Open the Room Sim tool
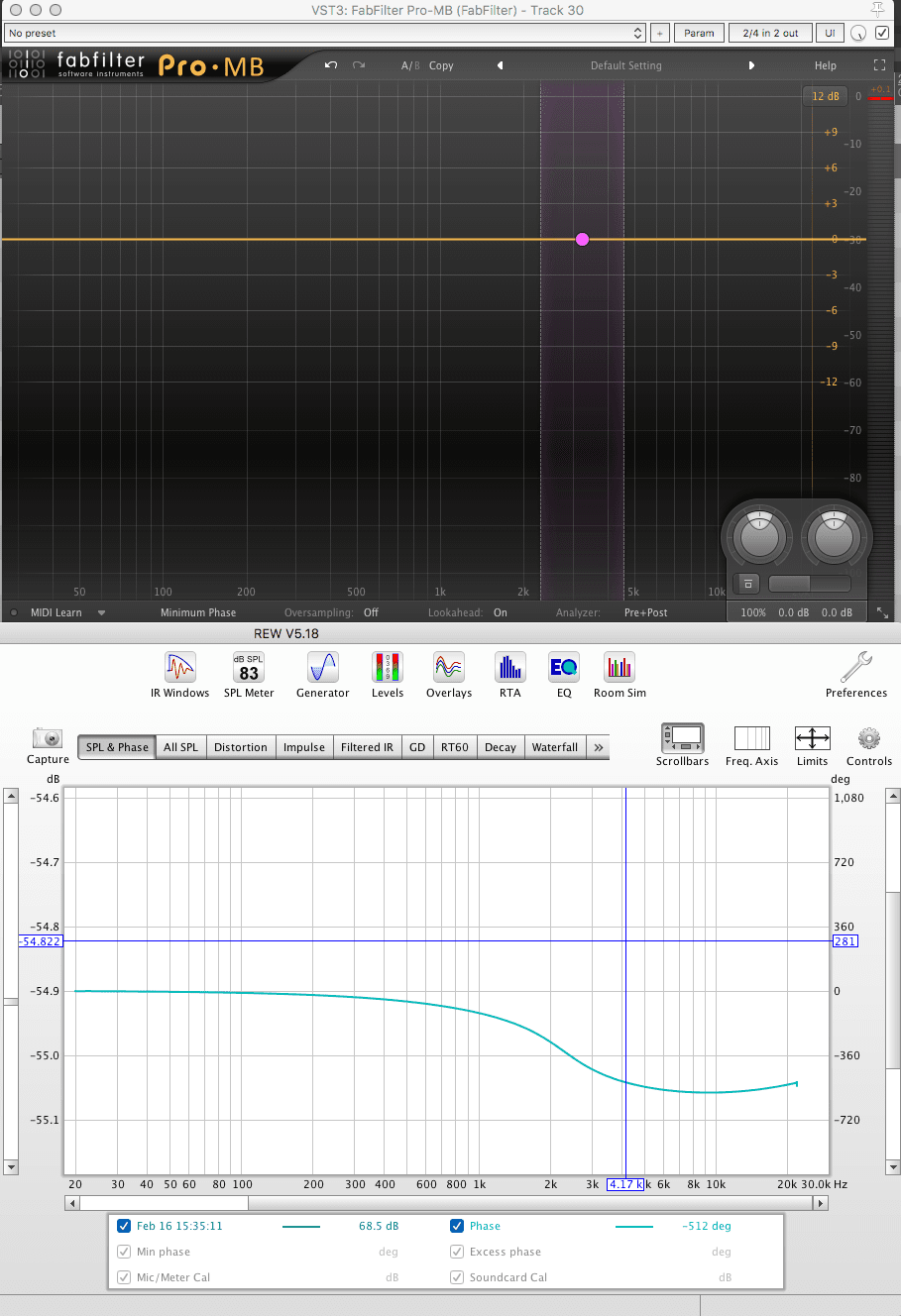The height and width of the screenshot is (1316, 901). pos(619,668)
